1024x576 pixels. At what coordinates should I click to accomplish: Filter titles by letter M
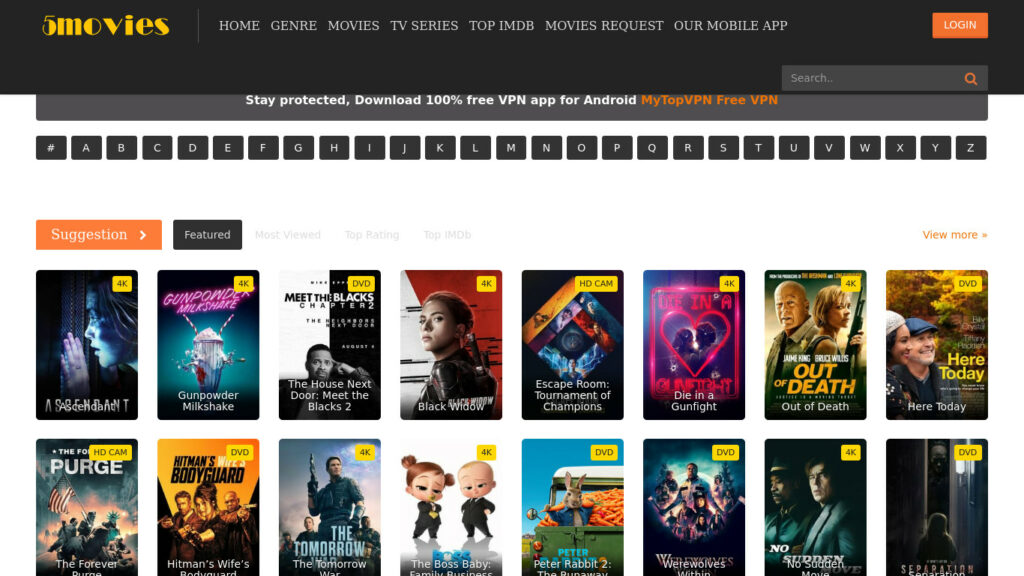pyautogui.click(x=511, y=148)
